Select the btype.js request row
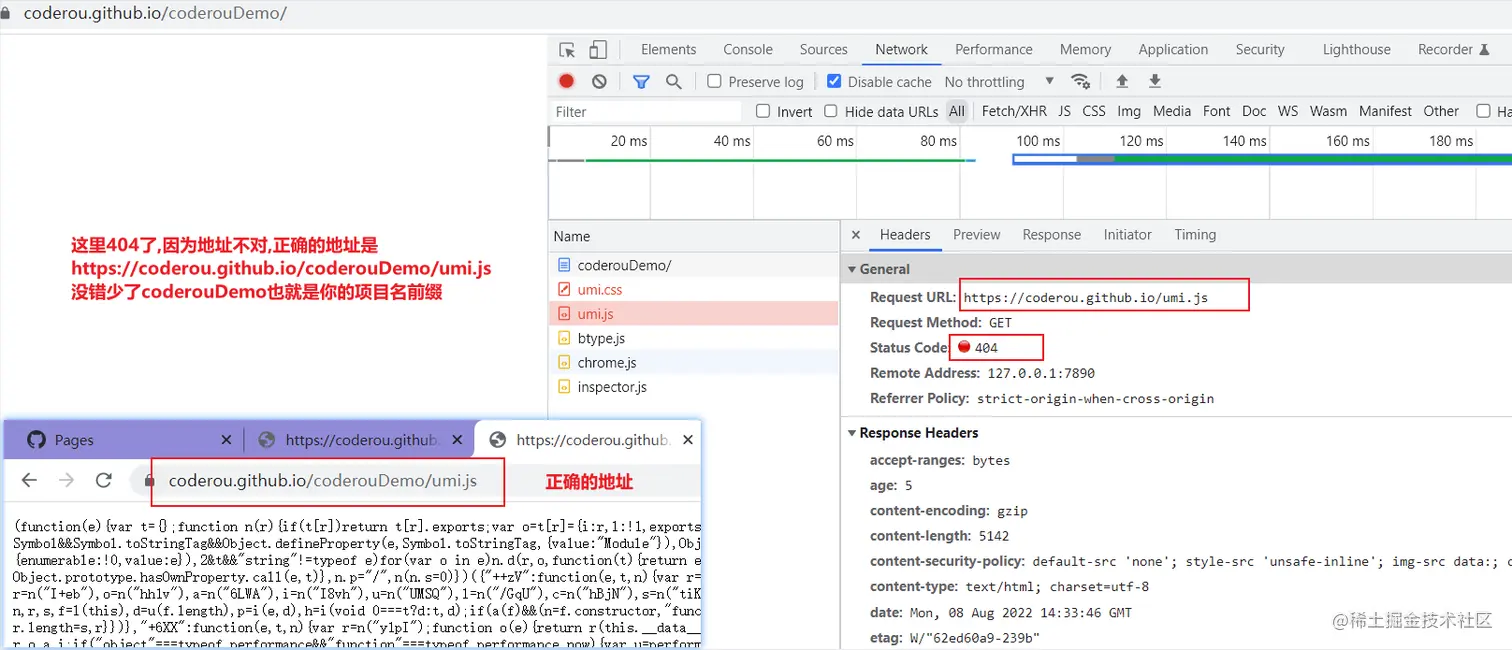1512x650 pixels. click(x=694, y=338)
